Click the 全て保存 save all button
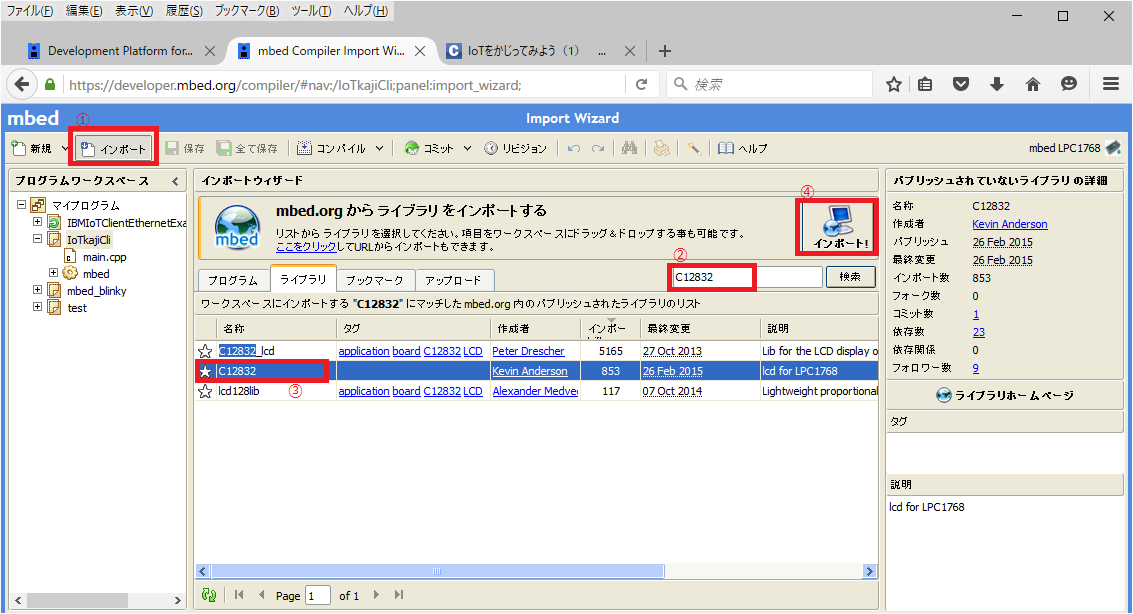This screenshot has height=614, width=1133. 248,149
